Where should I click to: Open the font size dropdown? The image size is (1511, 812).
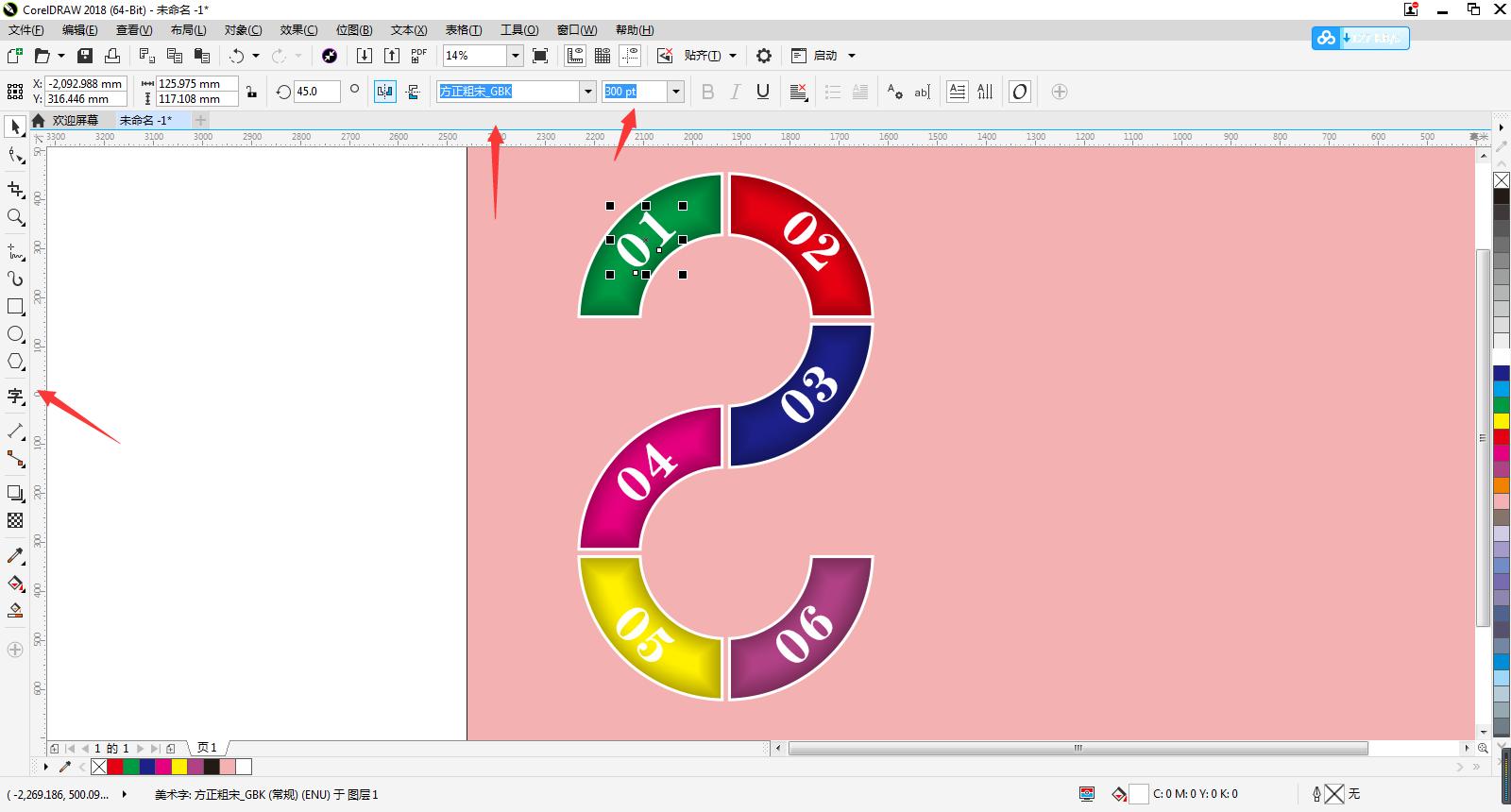[675, 92]
